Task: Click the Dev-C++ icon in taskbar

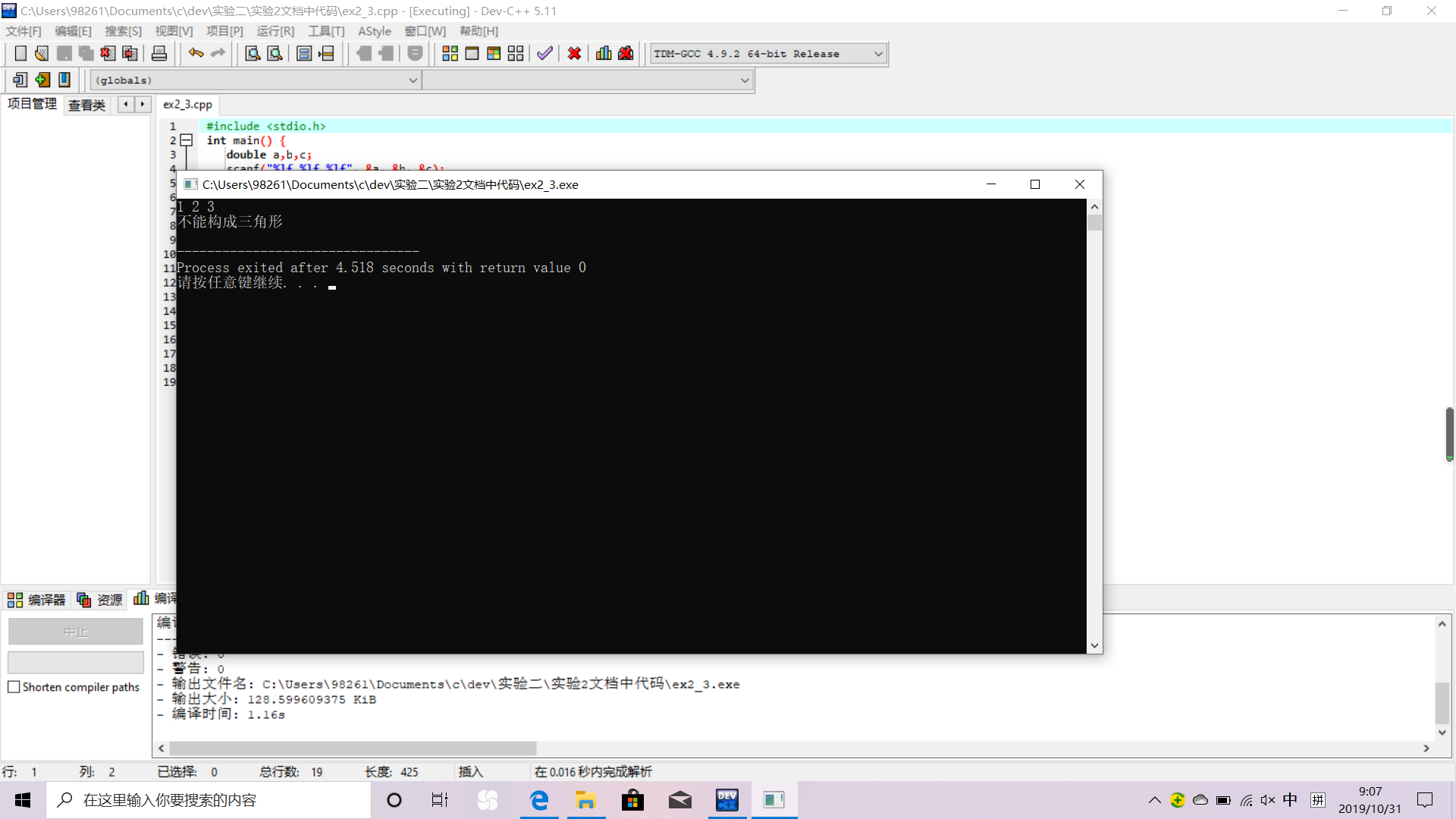Action: pos(726,800)
